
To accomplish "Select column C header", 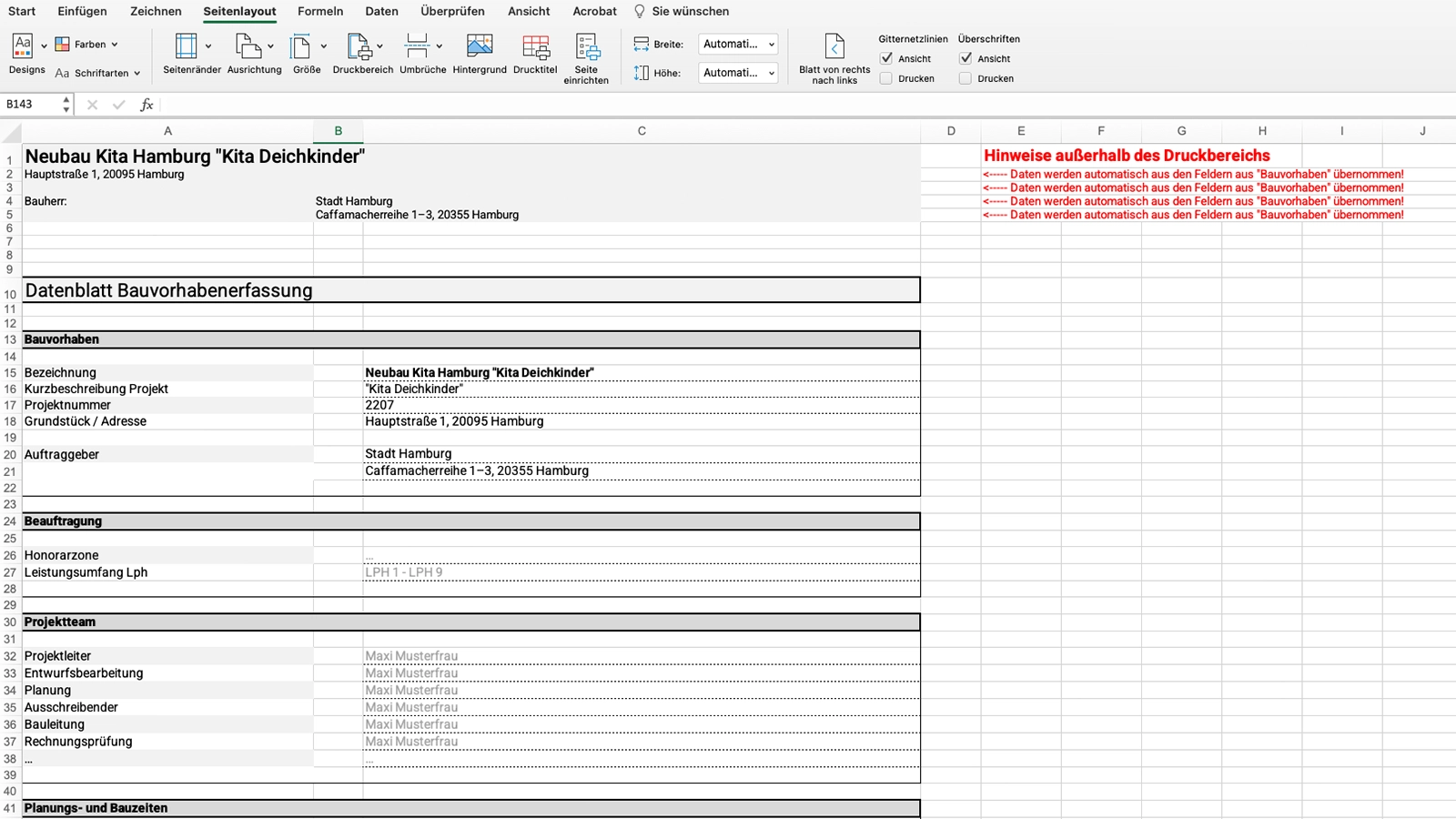I will [642, 131].
